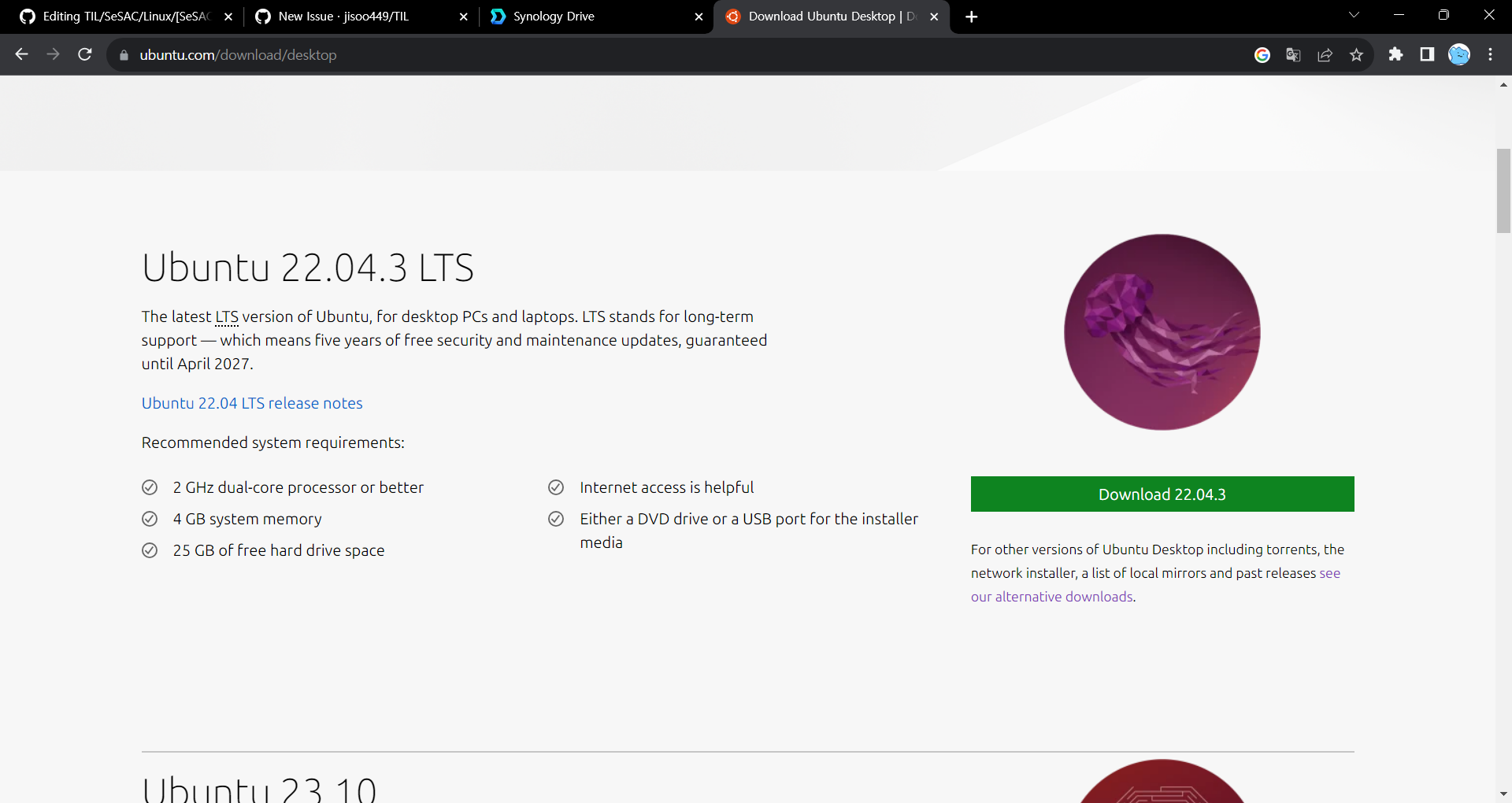The image size is (1512, 803).
Task: Share this page via share icon
Action: pyautogui.click(x=1325, y=54)
